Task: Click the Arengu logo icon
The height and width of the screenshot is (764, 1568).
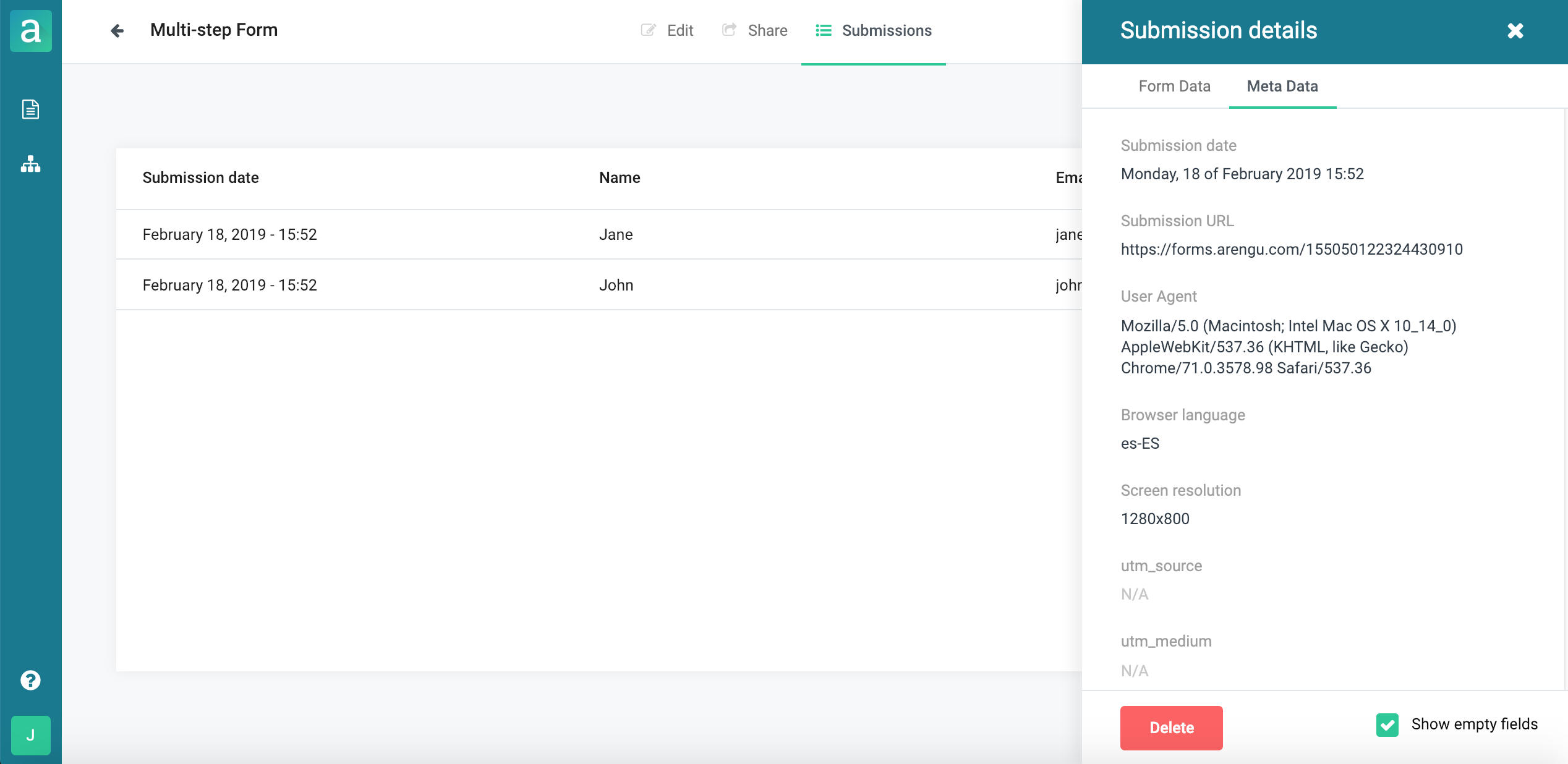Action: 30,30
